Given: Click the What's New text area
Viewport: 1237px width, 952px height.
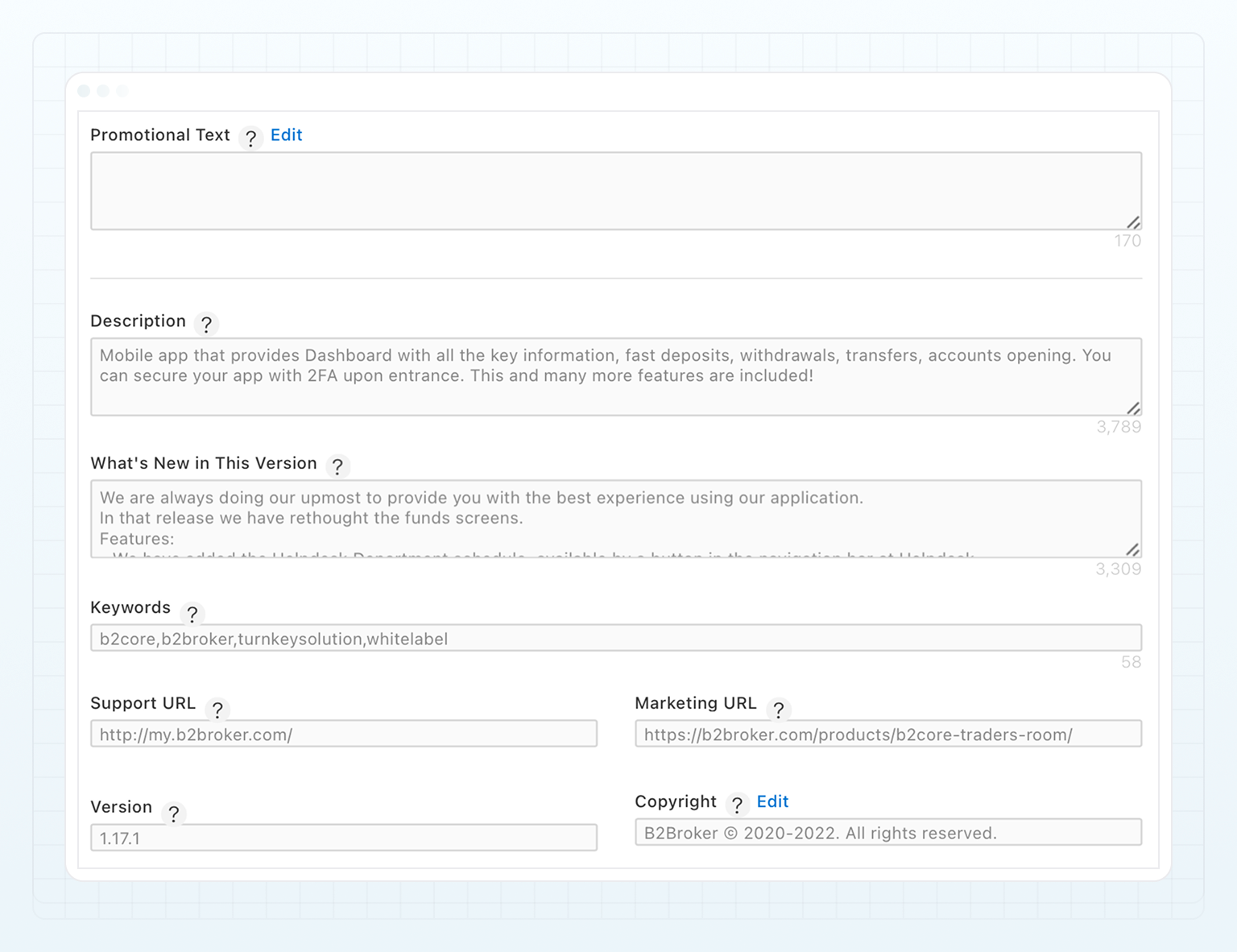Looking at the screenshot, I should click(x=615, y=519).
